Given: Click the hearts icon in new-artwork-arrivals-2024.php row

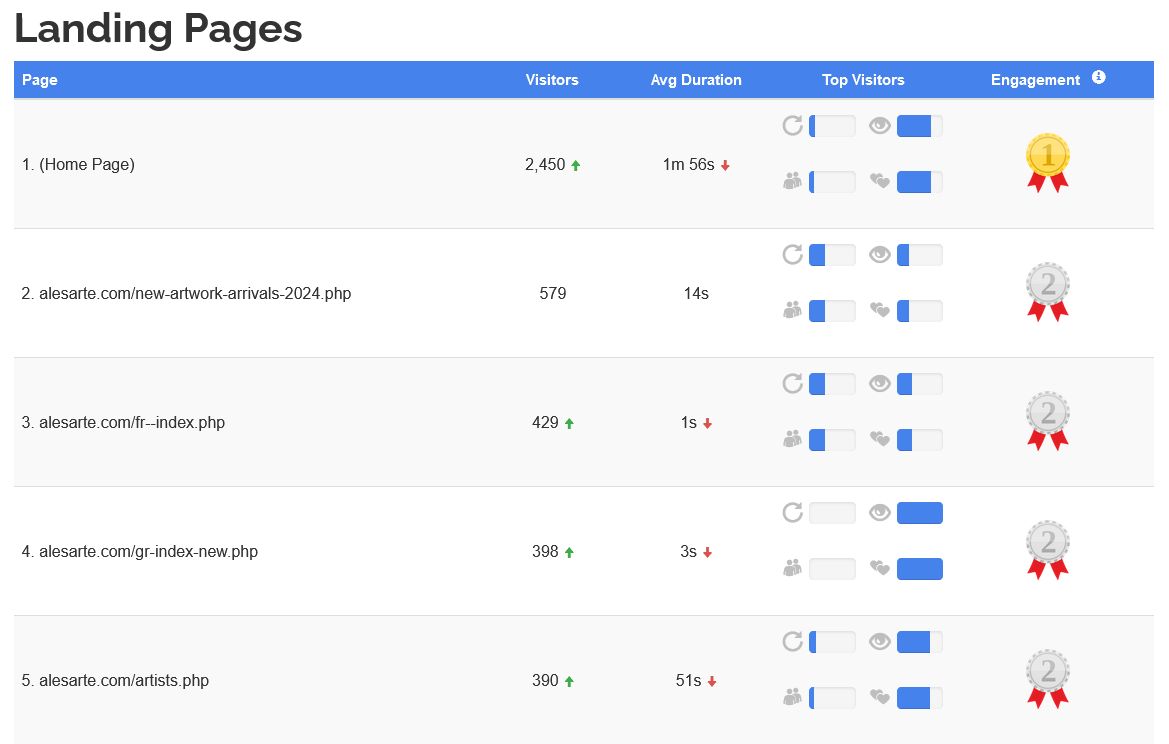Looking at the screenshot, I should point(880,310).
